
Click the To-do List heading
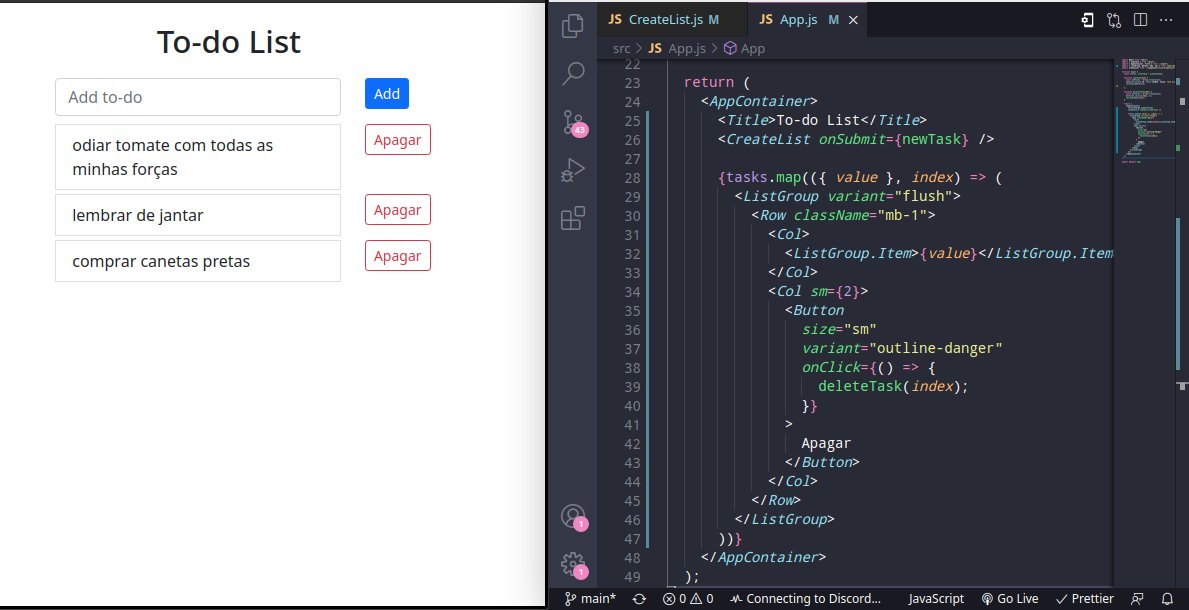point(228,42)
